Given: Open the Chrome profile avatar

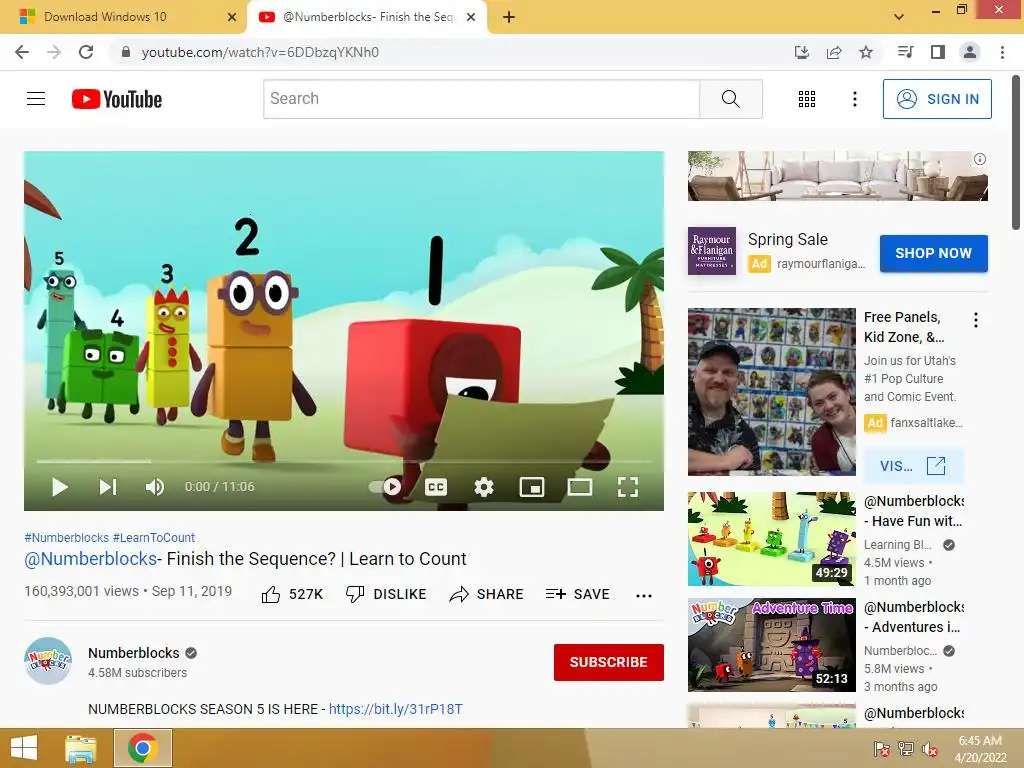Looking at the screenshot, I should [970, 52].
